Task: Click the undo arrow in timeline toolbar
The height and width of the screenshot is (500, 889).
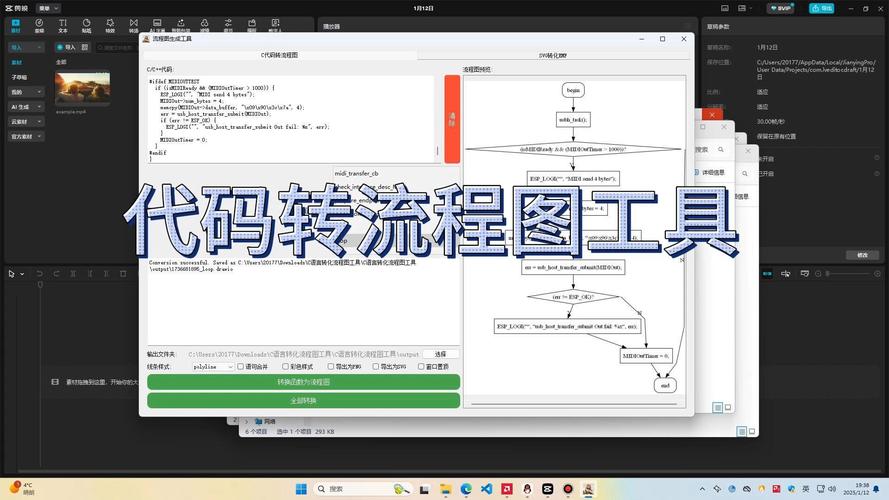Action: coord(40,274)
